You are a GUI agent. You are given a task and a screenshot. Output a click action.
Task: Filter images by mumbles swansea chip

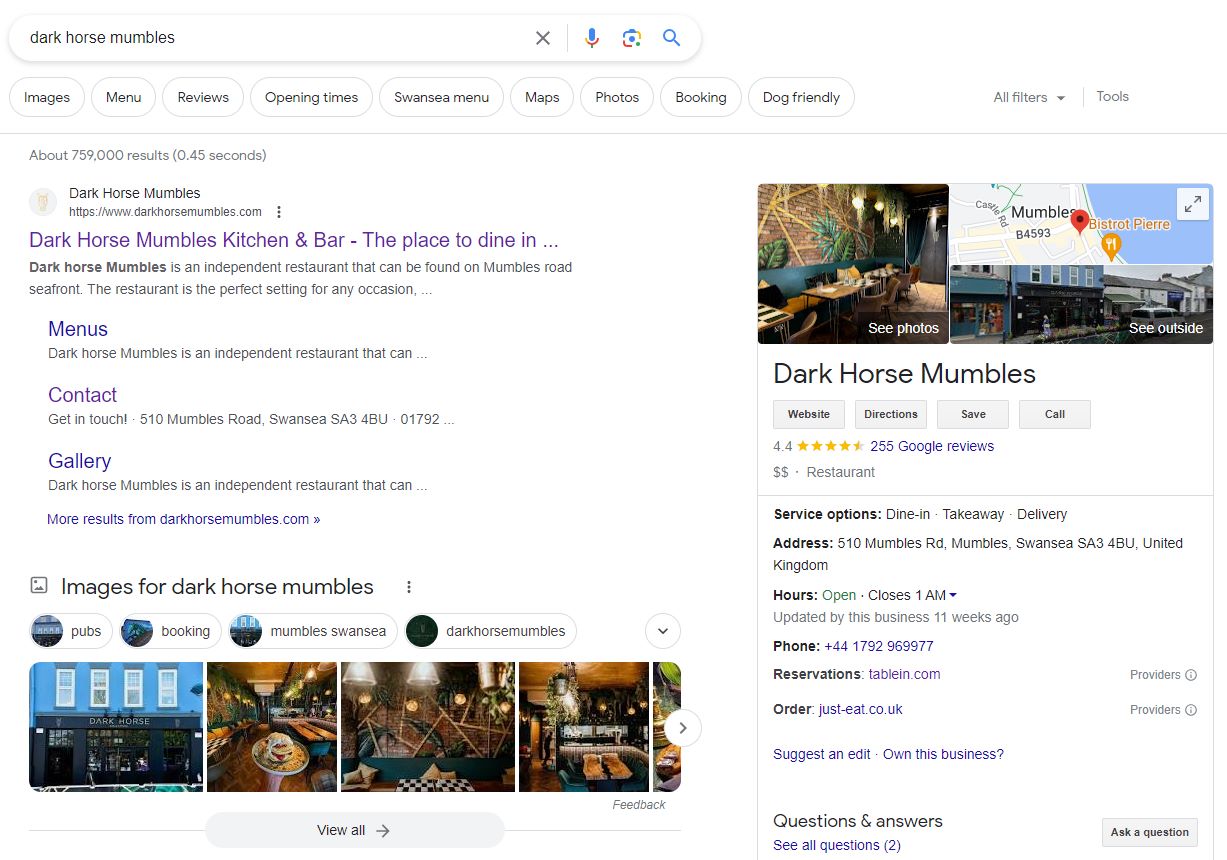point(313,631)
